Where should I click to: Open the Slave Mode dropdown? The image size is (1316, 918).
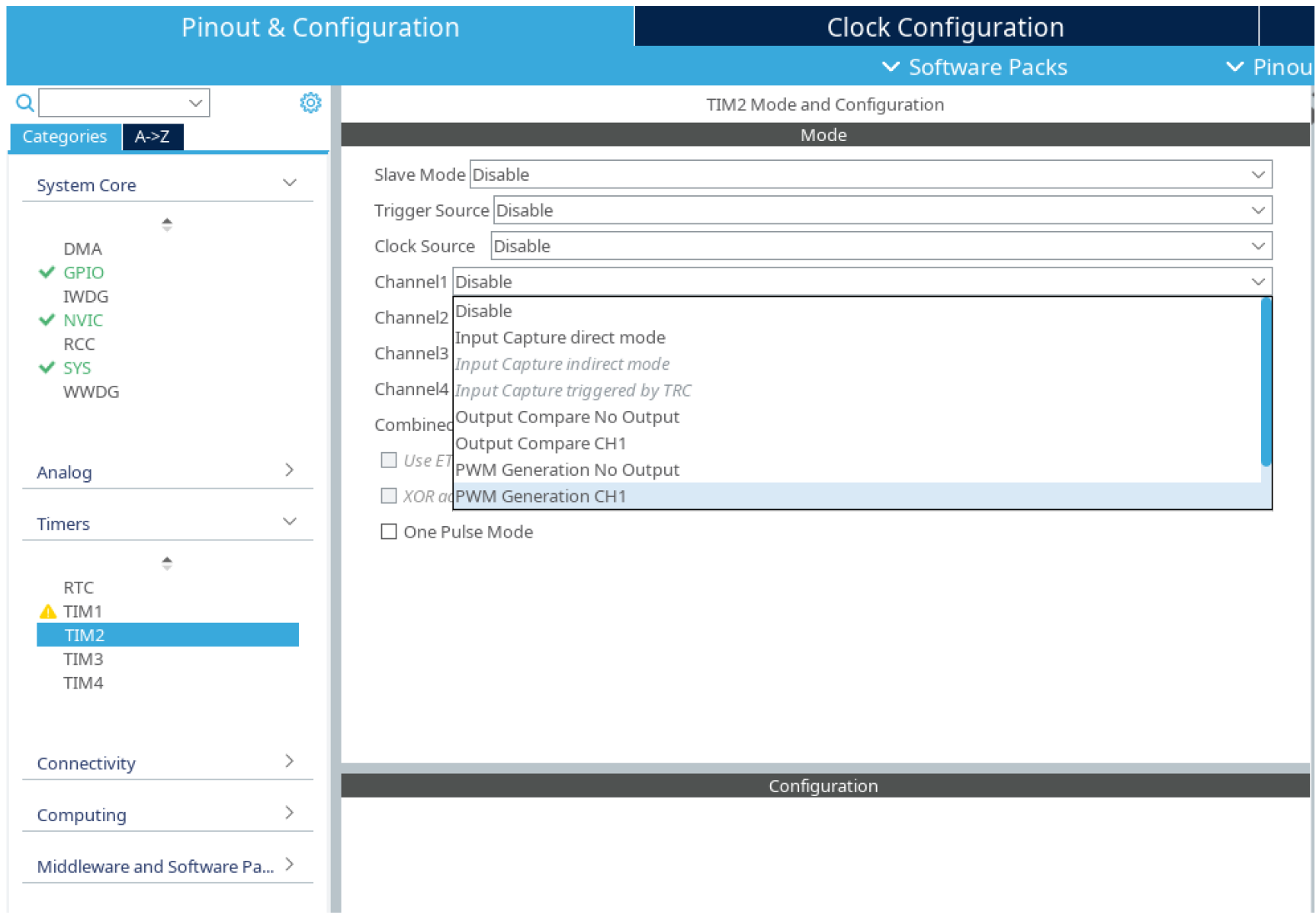click(x=870, y=175)
